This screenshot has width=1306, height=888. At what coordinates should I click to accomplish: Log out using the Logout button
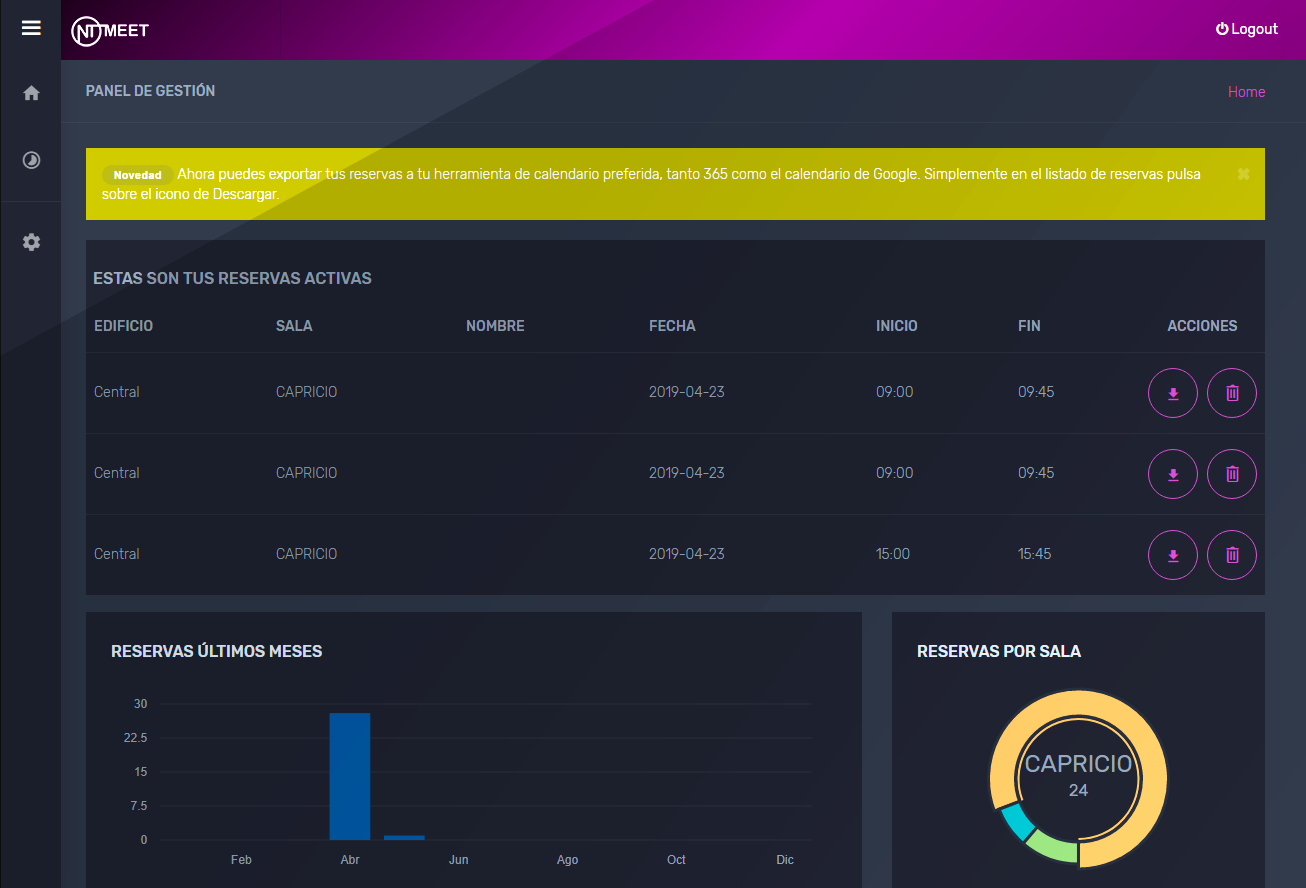[1247, 29]
